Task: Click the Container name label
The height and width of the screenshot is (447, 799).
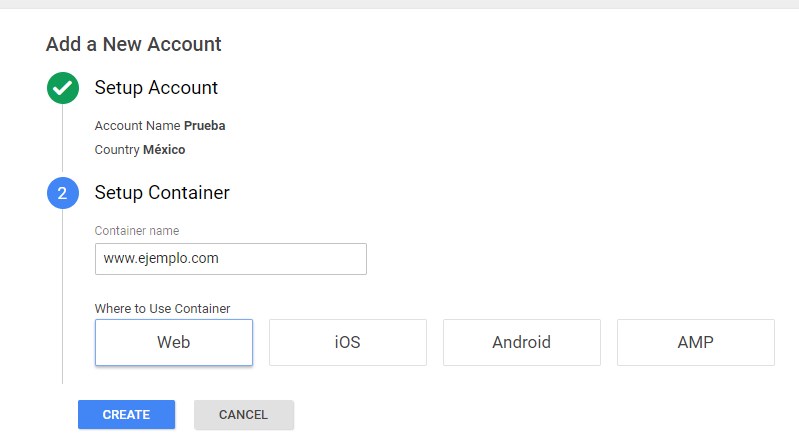Action: 137,230
